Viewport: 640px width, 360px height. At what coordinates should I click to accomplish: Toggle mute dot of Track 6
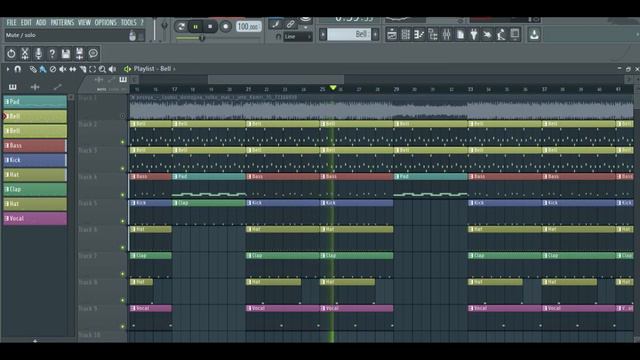coord(122,247)
